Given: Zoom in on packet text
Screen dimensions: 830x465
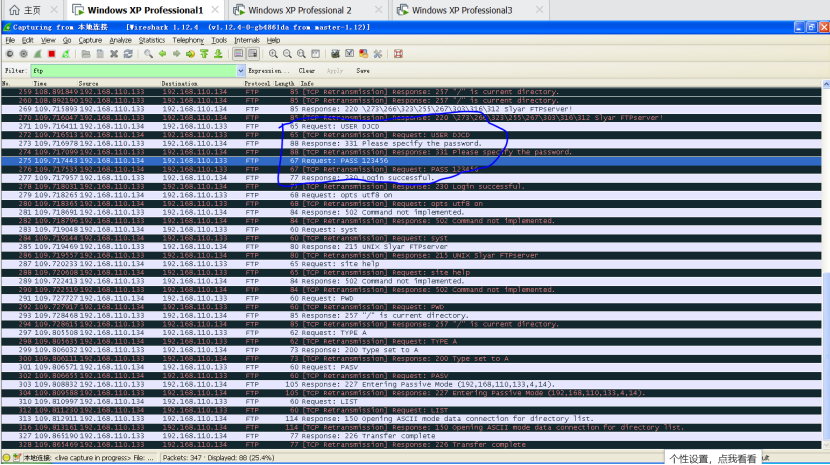Looking at the screenshot, I should [273, 54].
